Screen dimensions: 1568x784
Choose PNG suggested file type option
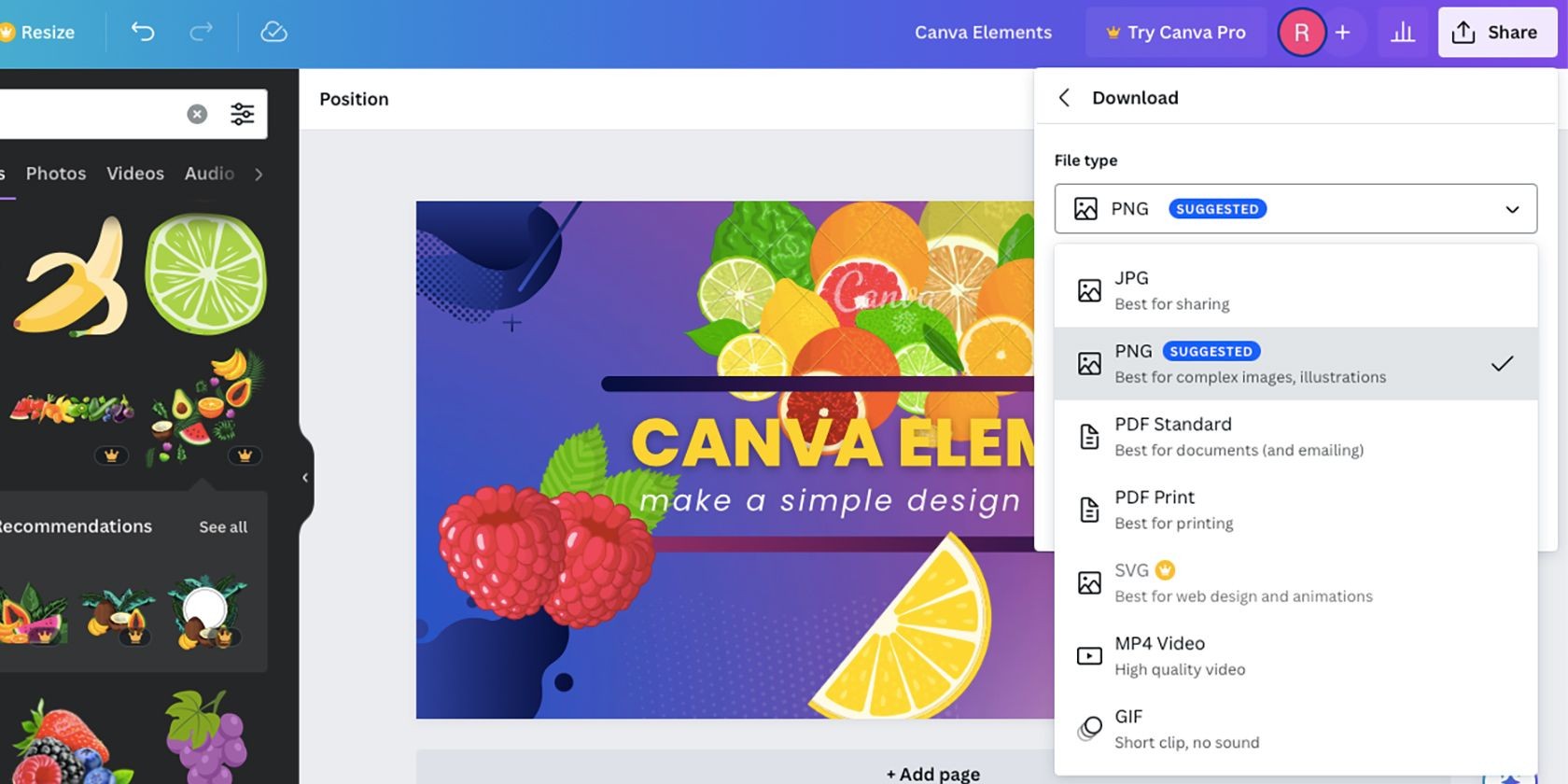click(1296, 363)
